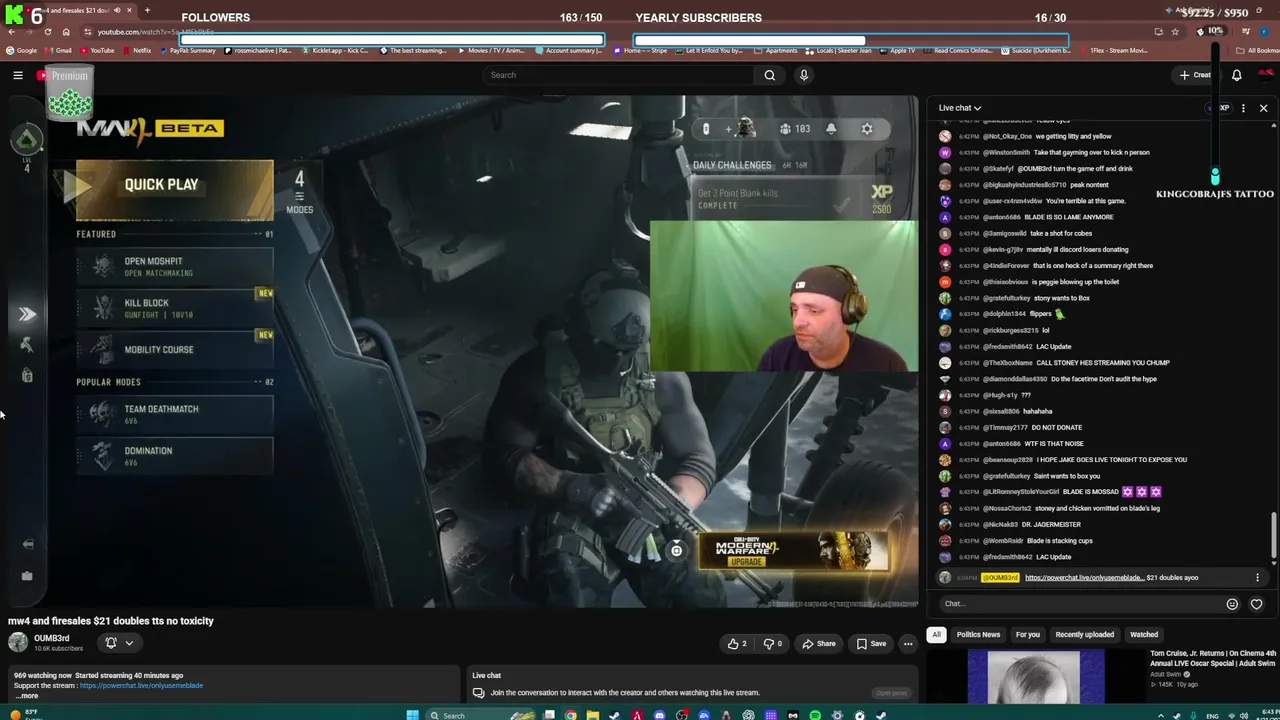The image size is (1280, 720).
Task: Click the in-game settings gear icon
Action: click(x=867, y=129)
